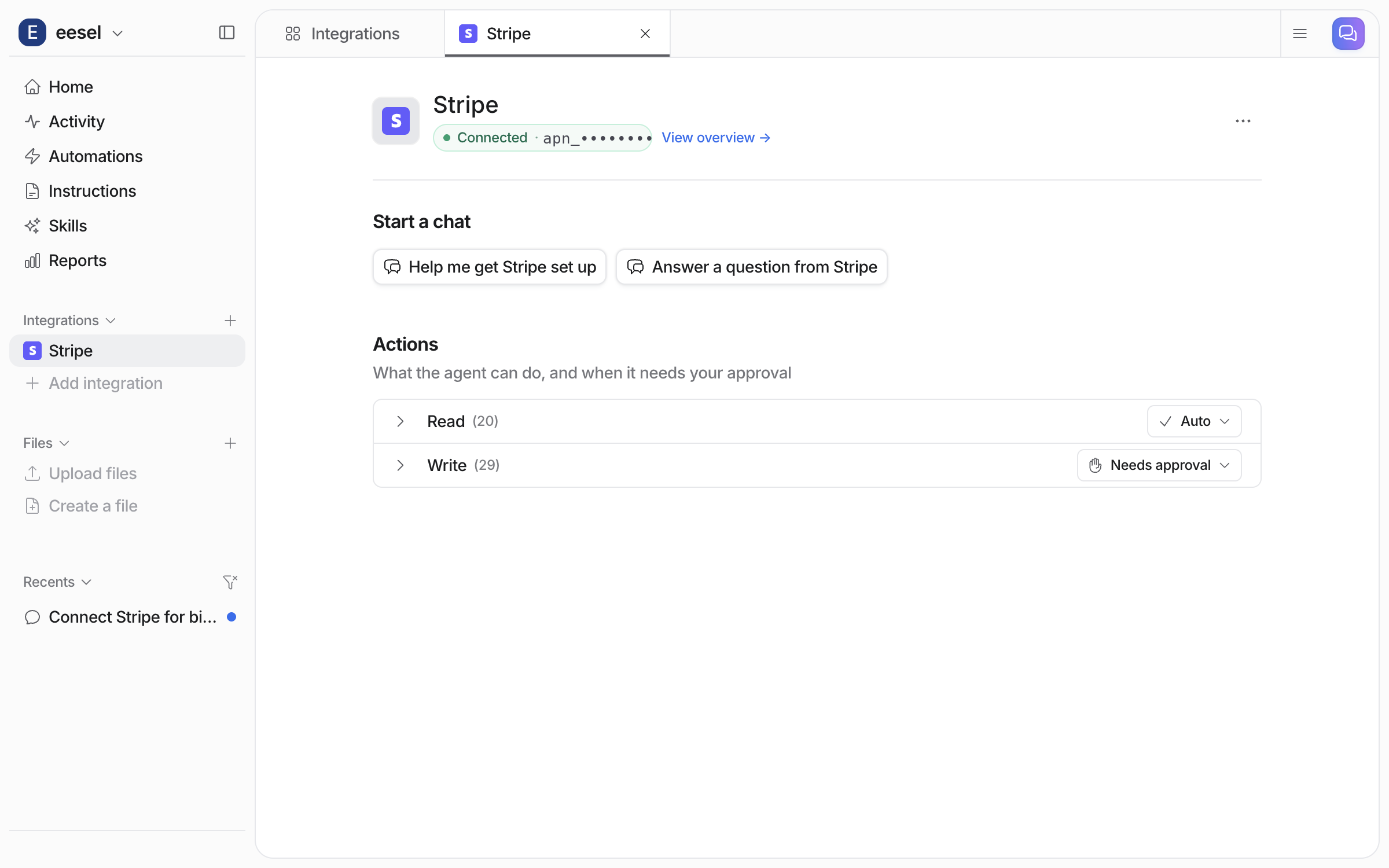Image resolution: width=1389 pixels, height=868 pixels.
Task: Click the Connected status badge
Action: point(542,138)
